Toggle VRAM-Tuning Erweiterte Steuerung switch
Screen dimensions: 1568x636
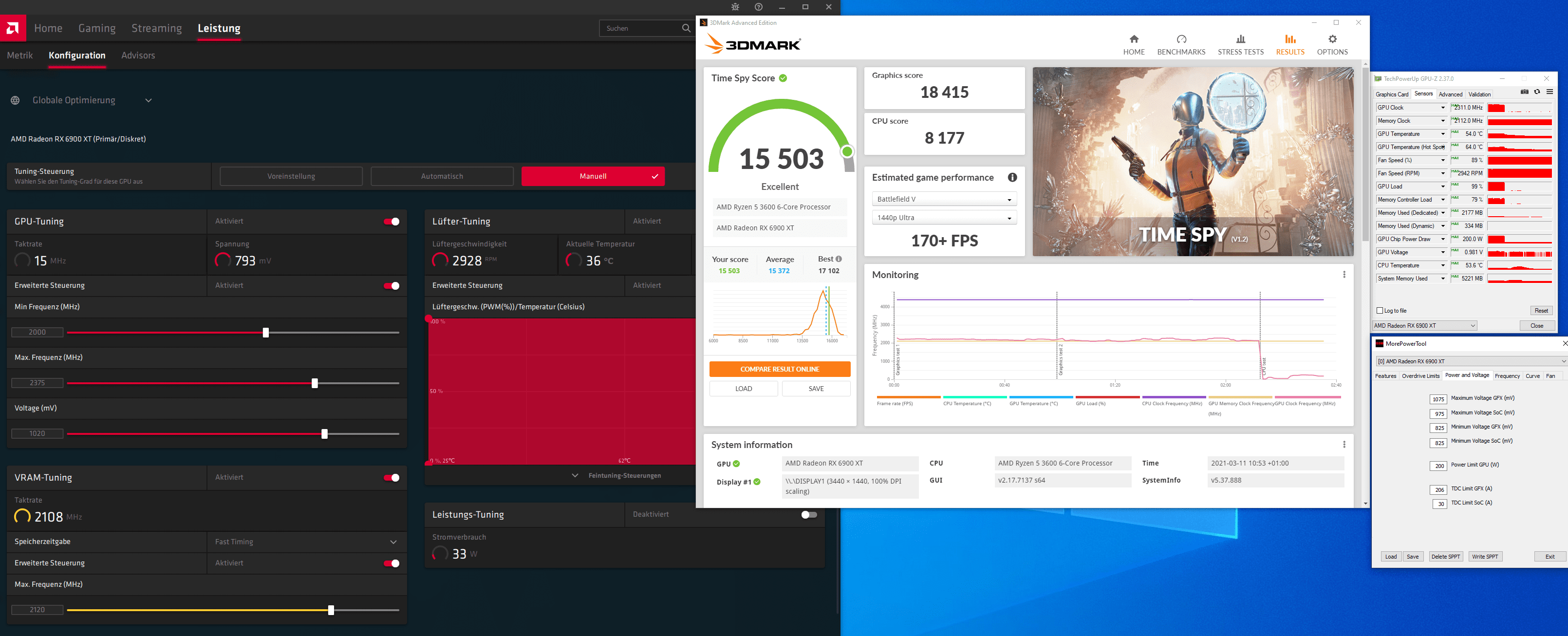tap(392, 563)
